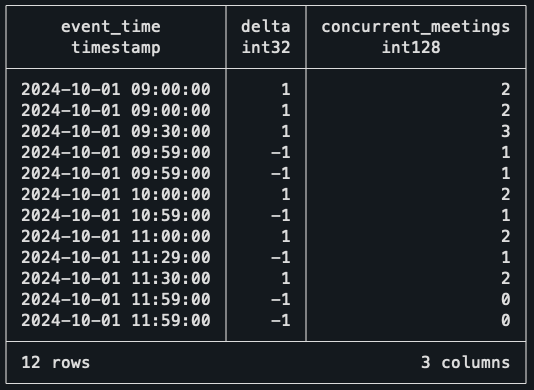The width and height of the screenshot is (534, 390).
Task: Click the timestamp type label
Action: click(116, 47)
